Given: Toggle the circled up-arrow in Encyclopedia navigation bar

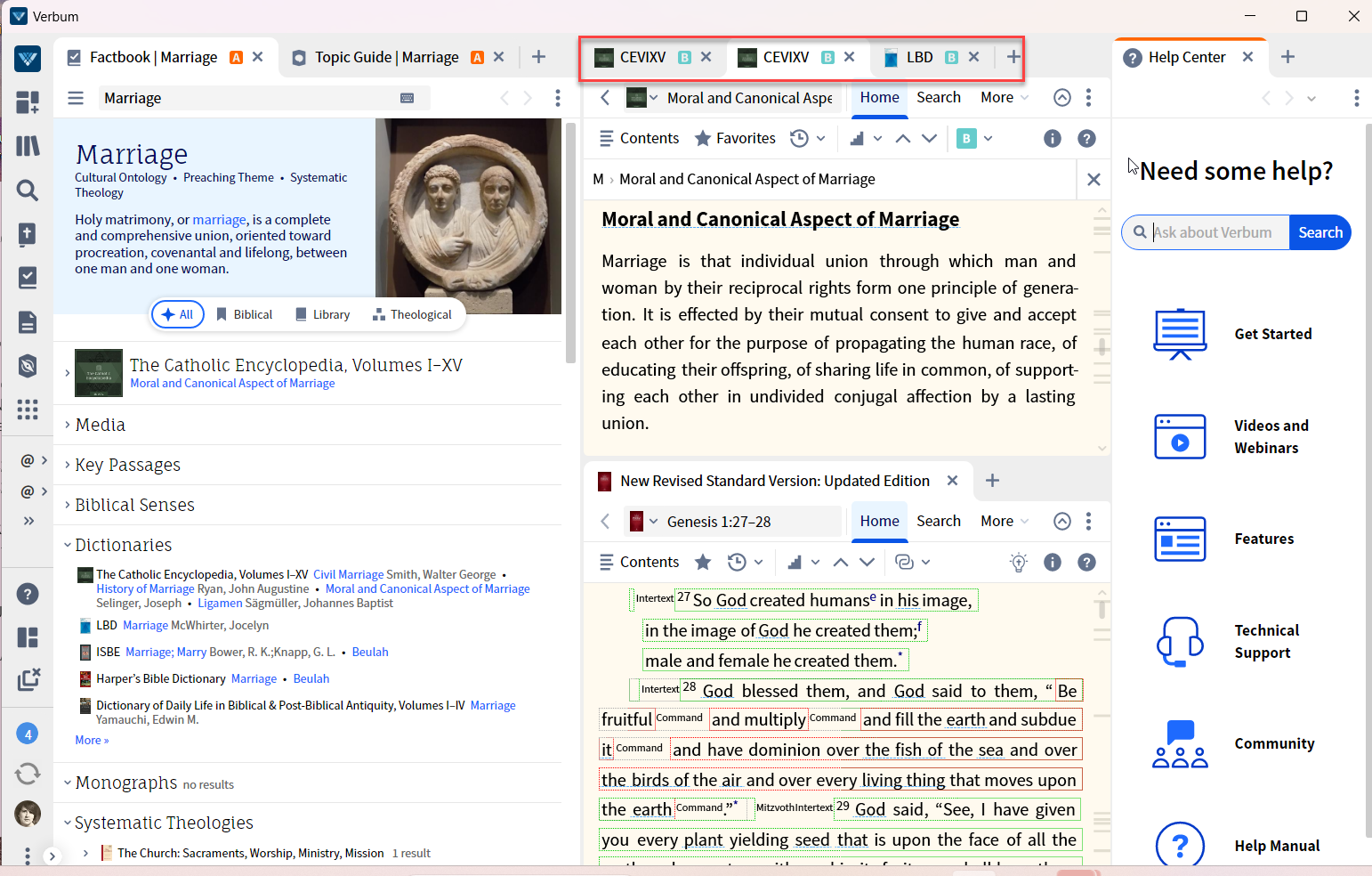Looking at the screenshot, I should tap(1062, 98).
